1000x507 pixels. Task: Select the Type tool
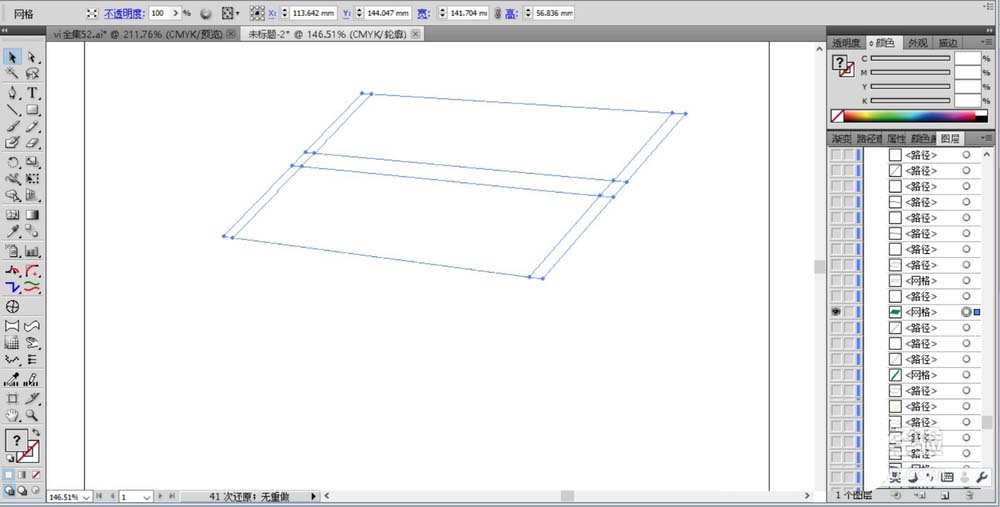coord(32,93)
